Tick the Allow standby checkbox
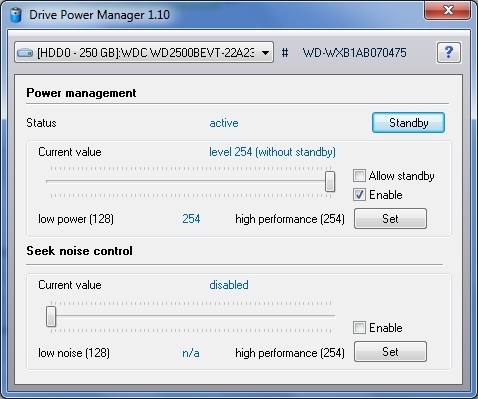Screen dimensions: 478x399 (359, 176)
